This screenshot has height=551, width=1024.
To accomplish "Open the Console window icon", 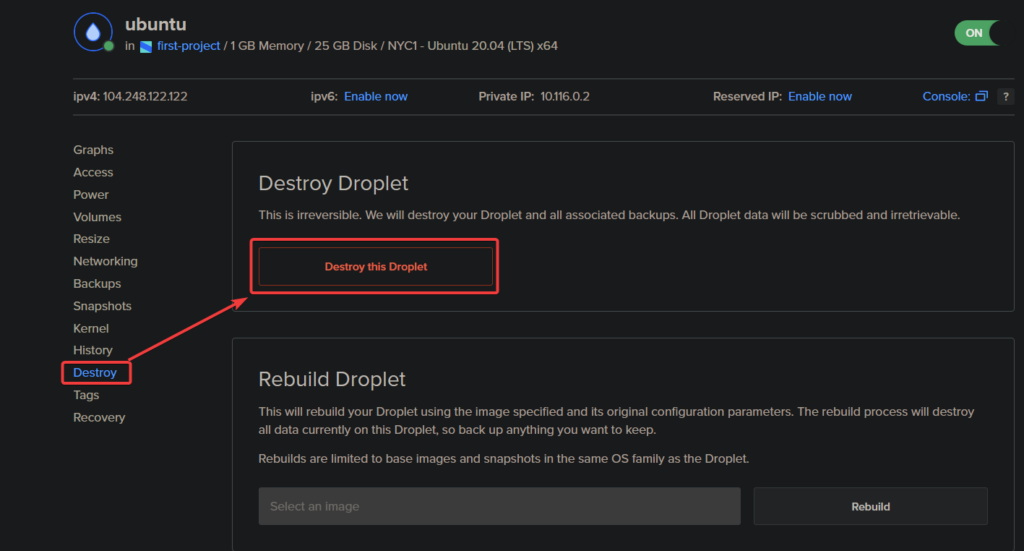I will coord(981,97).
